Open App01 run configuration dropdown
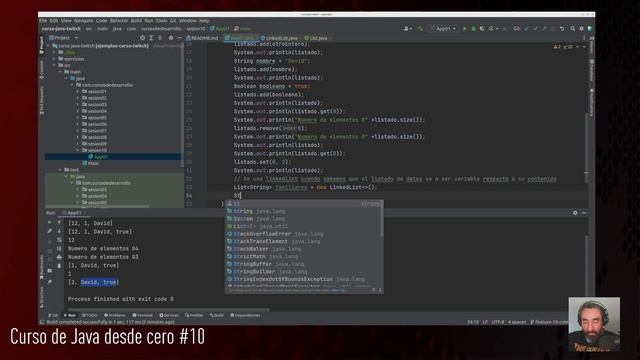Viewport: 640px width, 360px height. pyautogui.click(x=444, y=29)
